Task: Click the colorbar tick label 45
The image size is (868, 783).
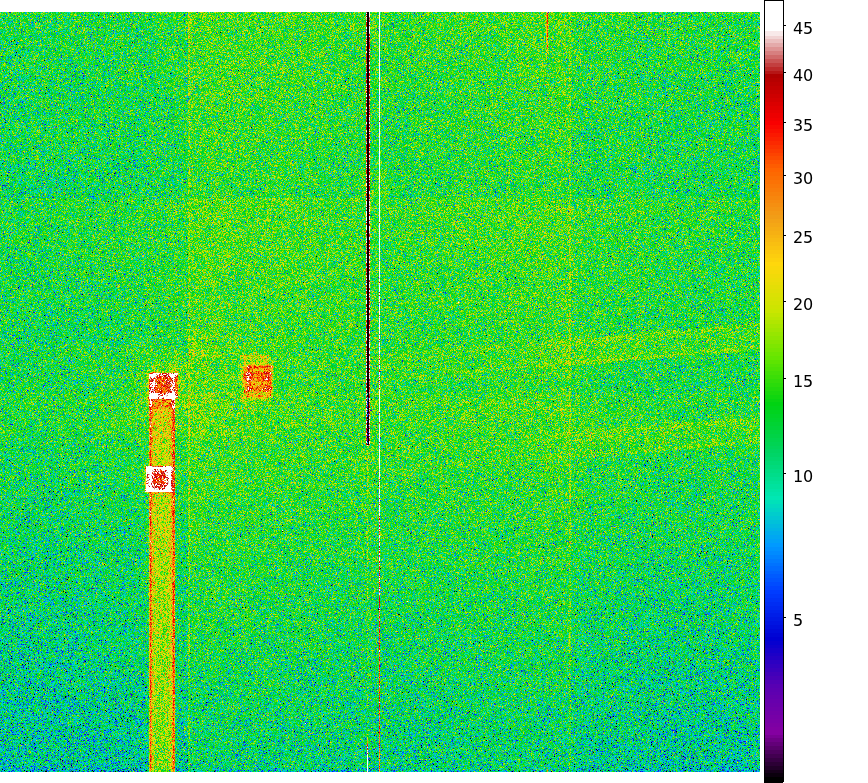Action: click(x=803, y=29)
